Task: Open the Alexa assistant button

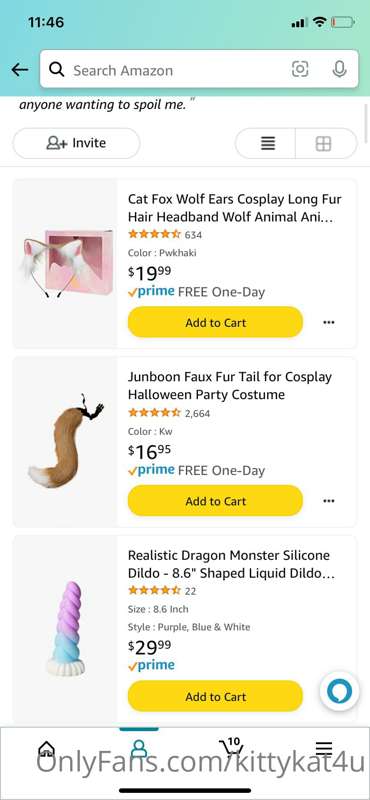Action: click(x=339, y=691)
